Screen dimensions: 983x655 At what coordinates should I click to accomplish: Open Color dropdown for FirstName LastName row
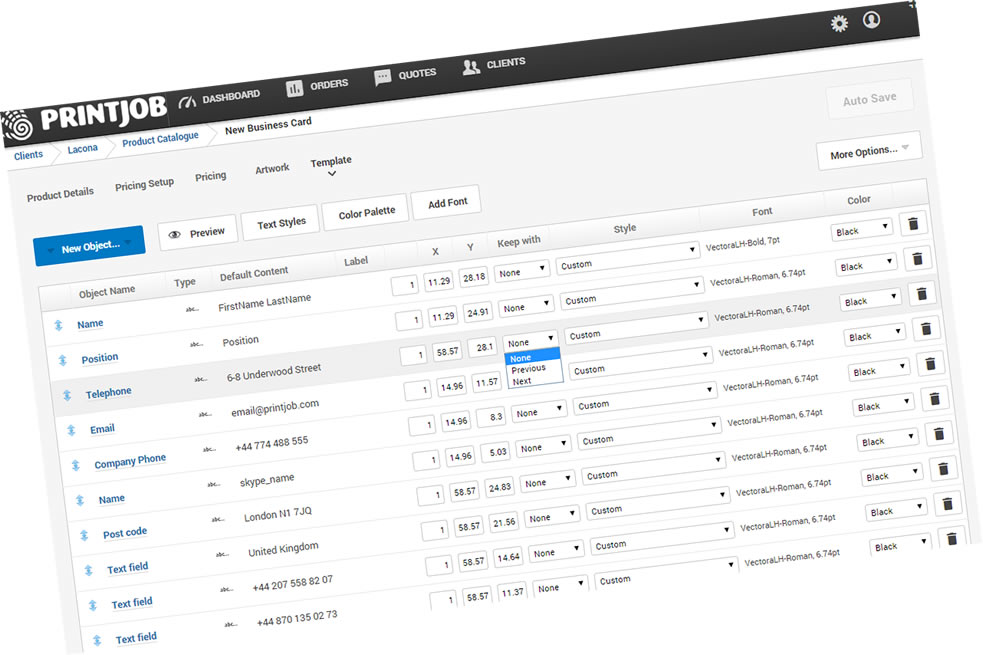862,230
